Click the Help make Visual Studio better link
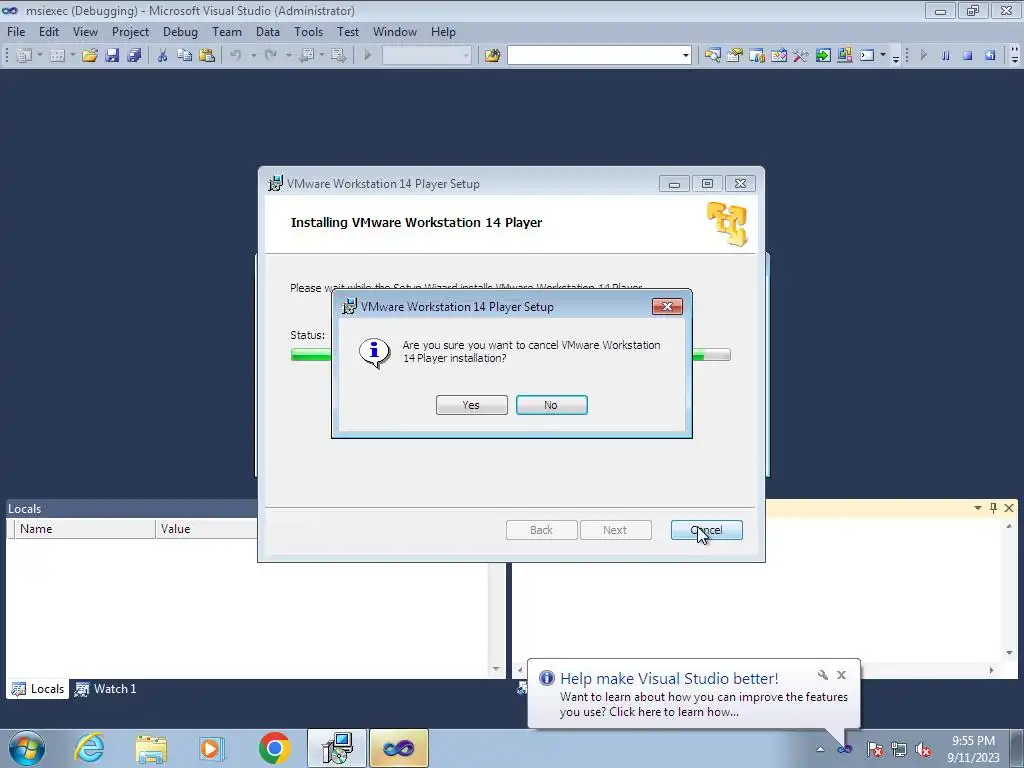Image resolution: width=1024 pixels, height=768 pixels. [669, 678]
